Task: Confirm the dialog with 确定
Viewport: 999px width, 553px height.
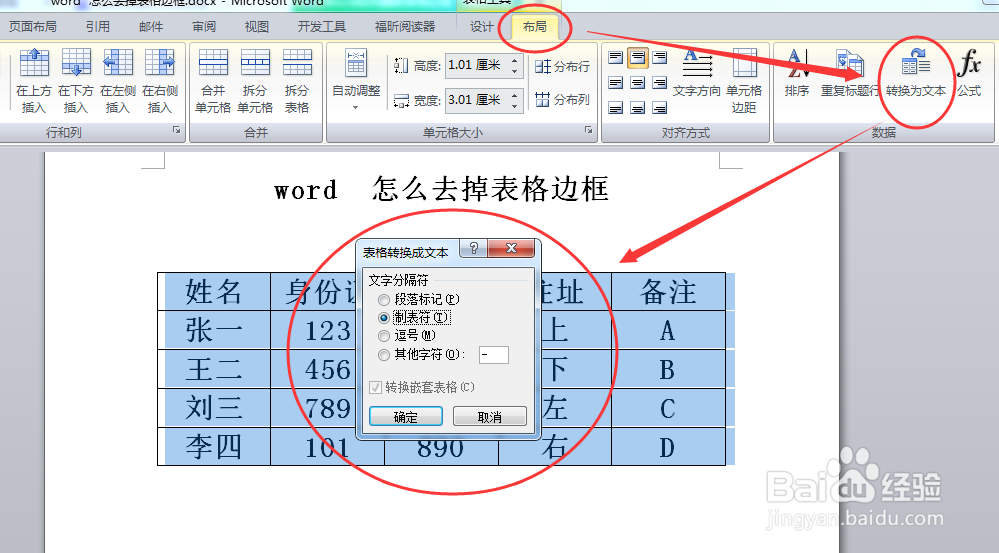Action: (x=406, y=417)
